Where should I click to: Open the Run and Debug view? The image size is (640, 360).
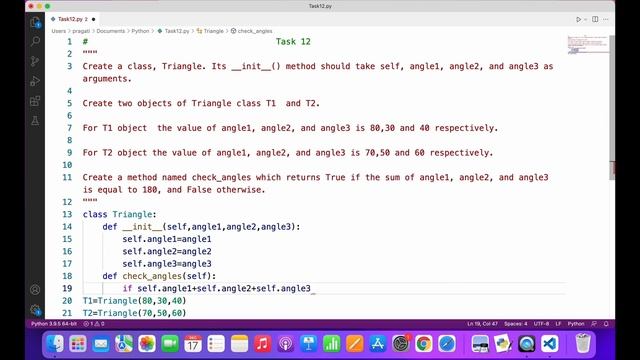pos(35,81)
